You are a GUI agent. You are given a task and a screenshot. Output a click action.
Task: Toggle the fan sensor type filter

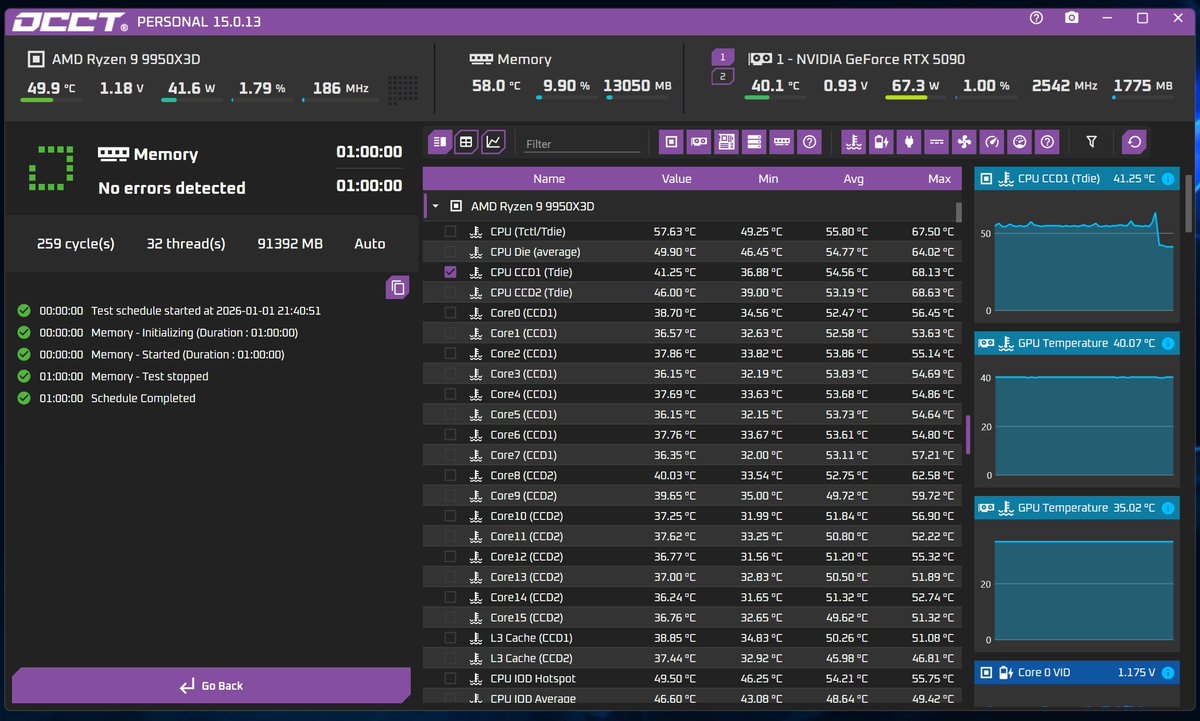964,142
